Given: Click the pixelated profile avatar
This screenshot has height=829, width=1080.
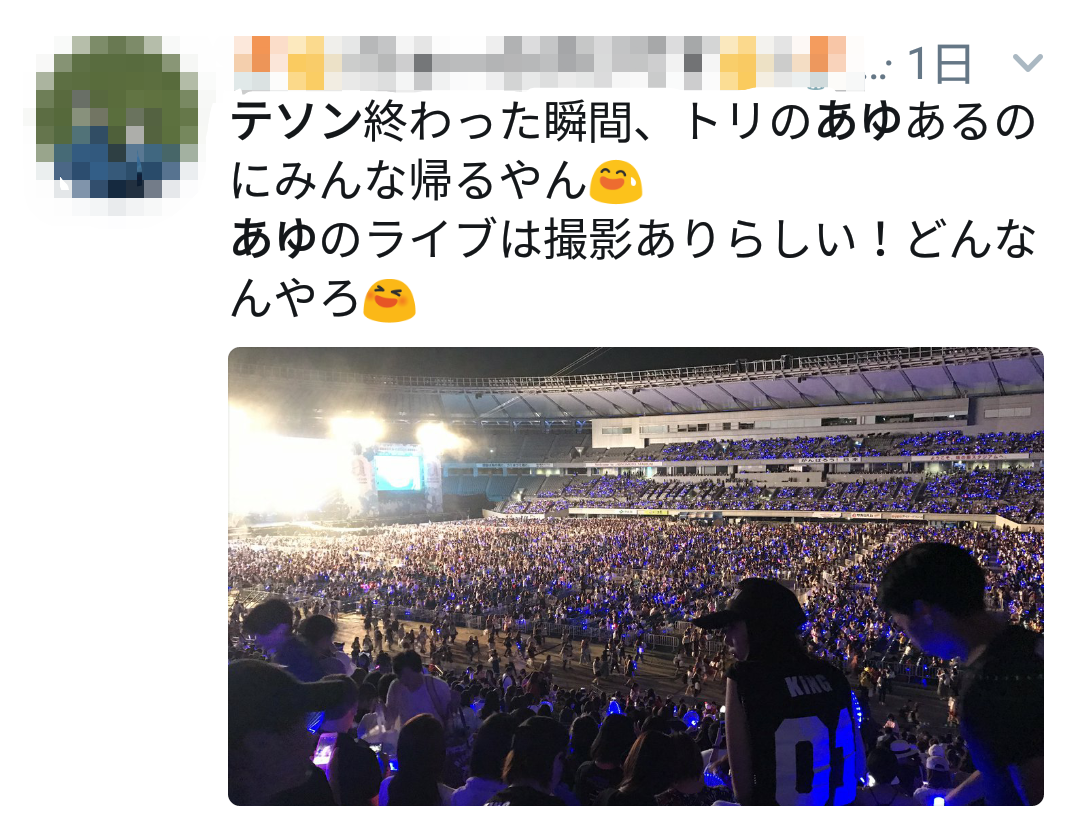Looking at the screenshot, I should [x=117, y=117].
